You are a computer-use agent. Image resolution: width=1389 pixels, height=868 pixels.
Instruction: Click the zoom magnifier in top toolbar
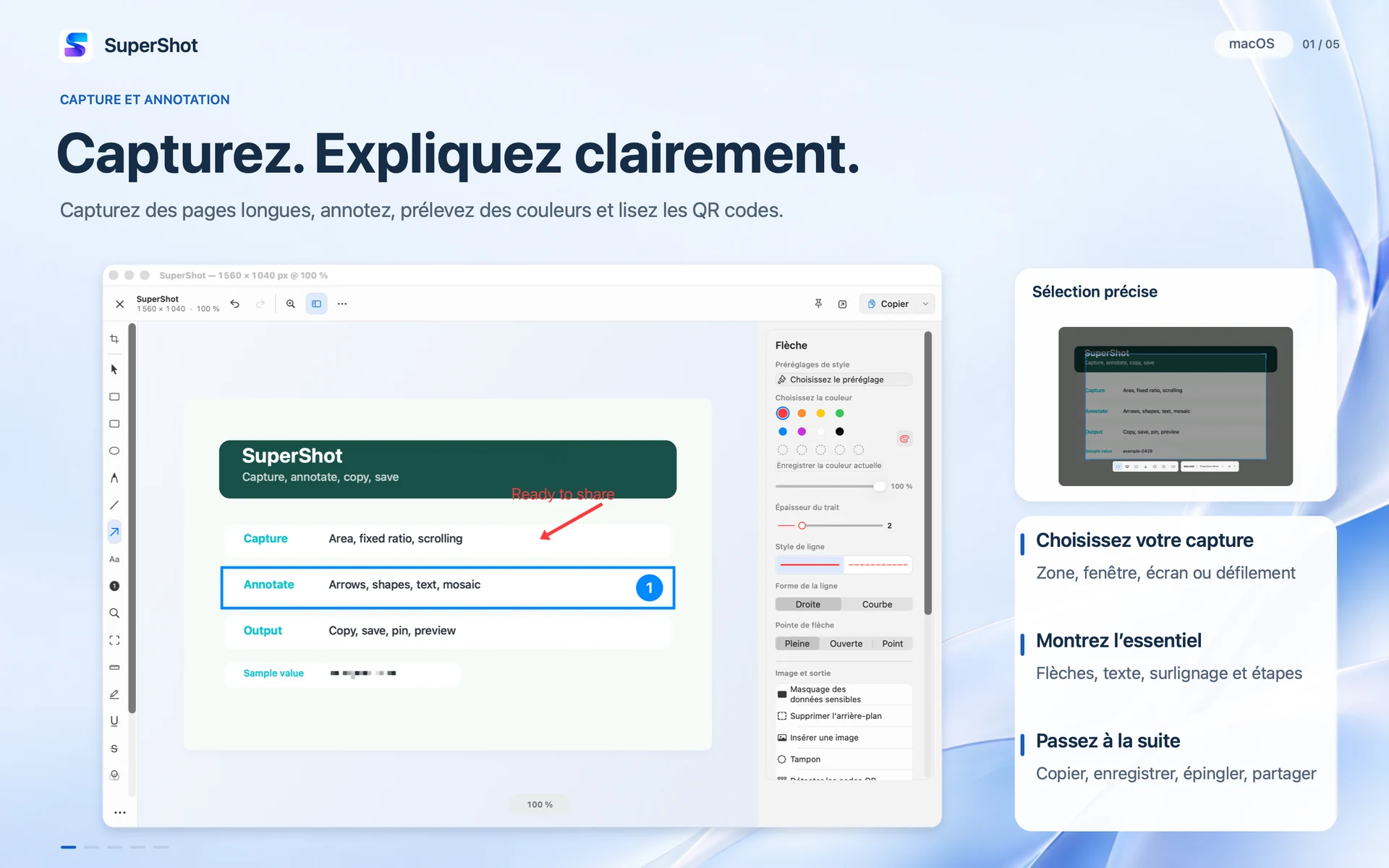tap(291, 304)
